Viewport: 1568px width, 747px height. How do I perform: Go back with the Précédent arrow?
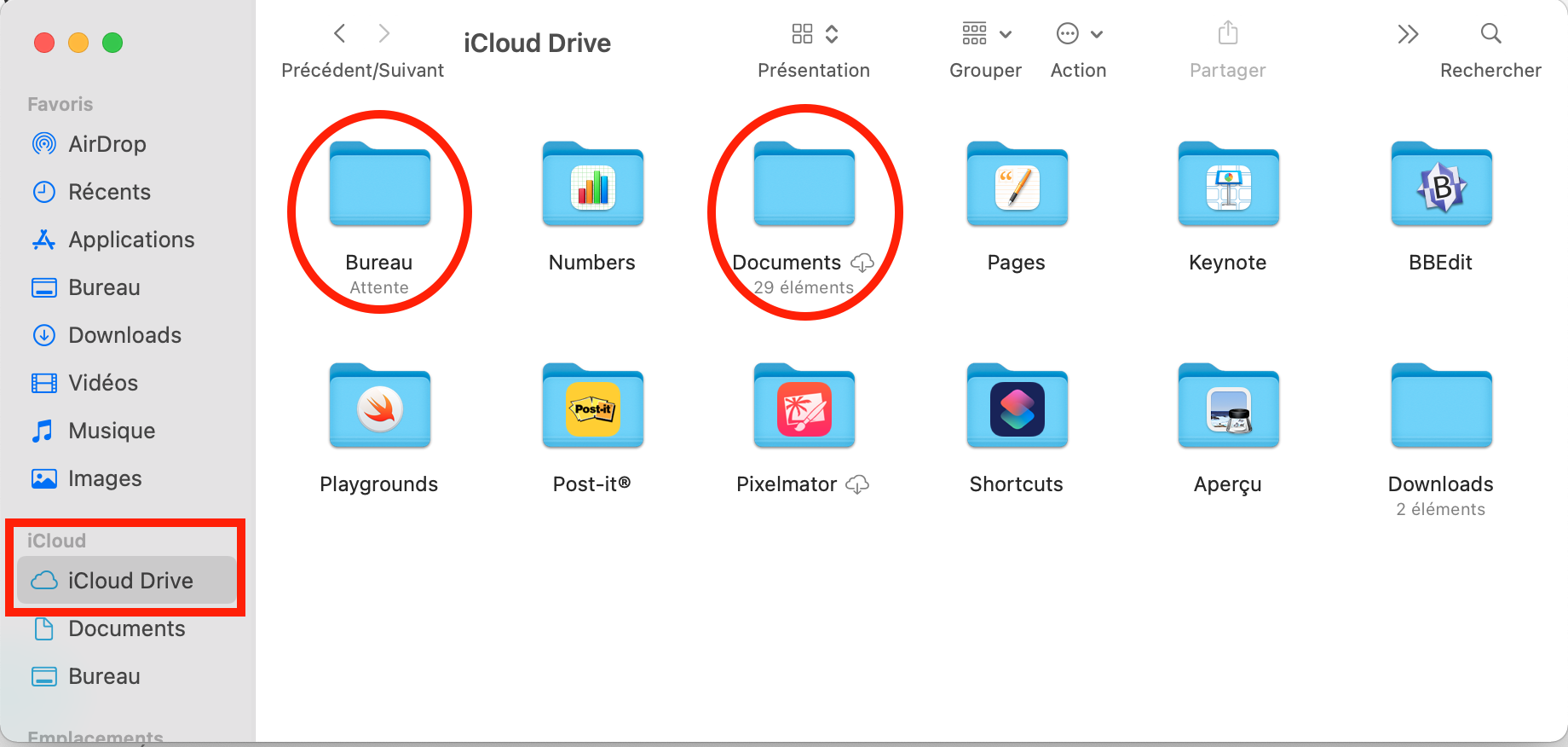pos(340,34)
